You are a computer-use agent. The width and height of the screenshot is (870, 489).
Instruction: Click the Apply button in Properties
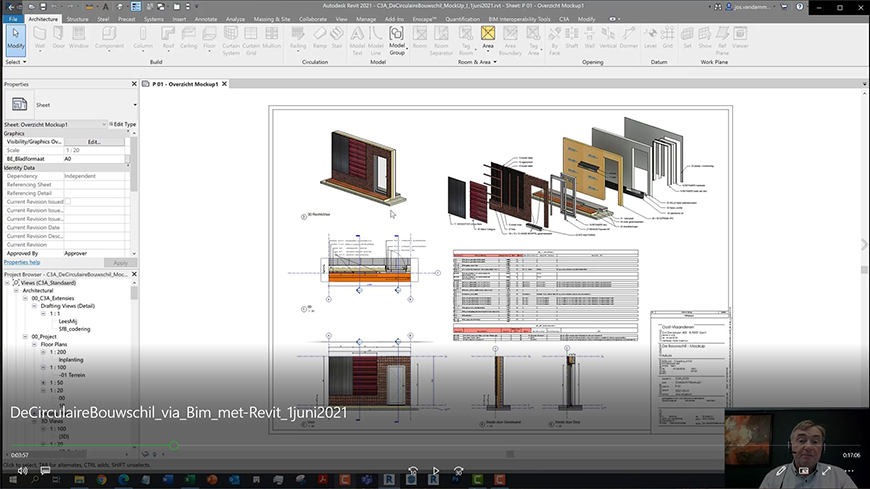[x=120, y=263]
